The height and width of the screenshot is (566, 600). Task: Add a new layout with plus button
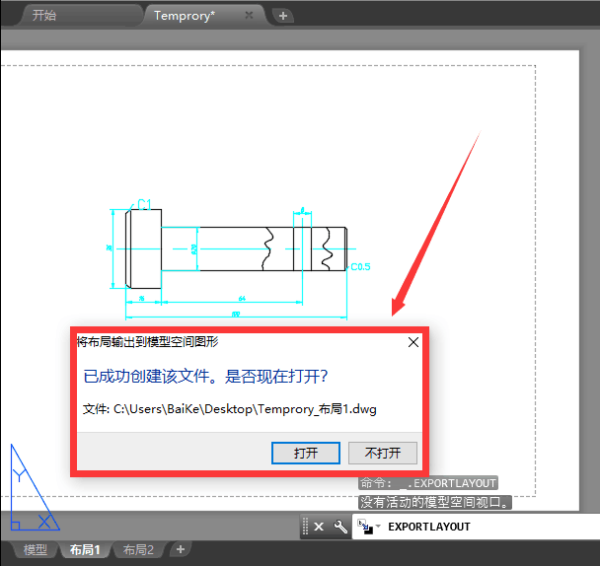click(180, 550)
